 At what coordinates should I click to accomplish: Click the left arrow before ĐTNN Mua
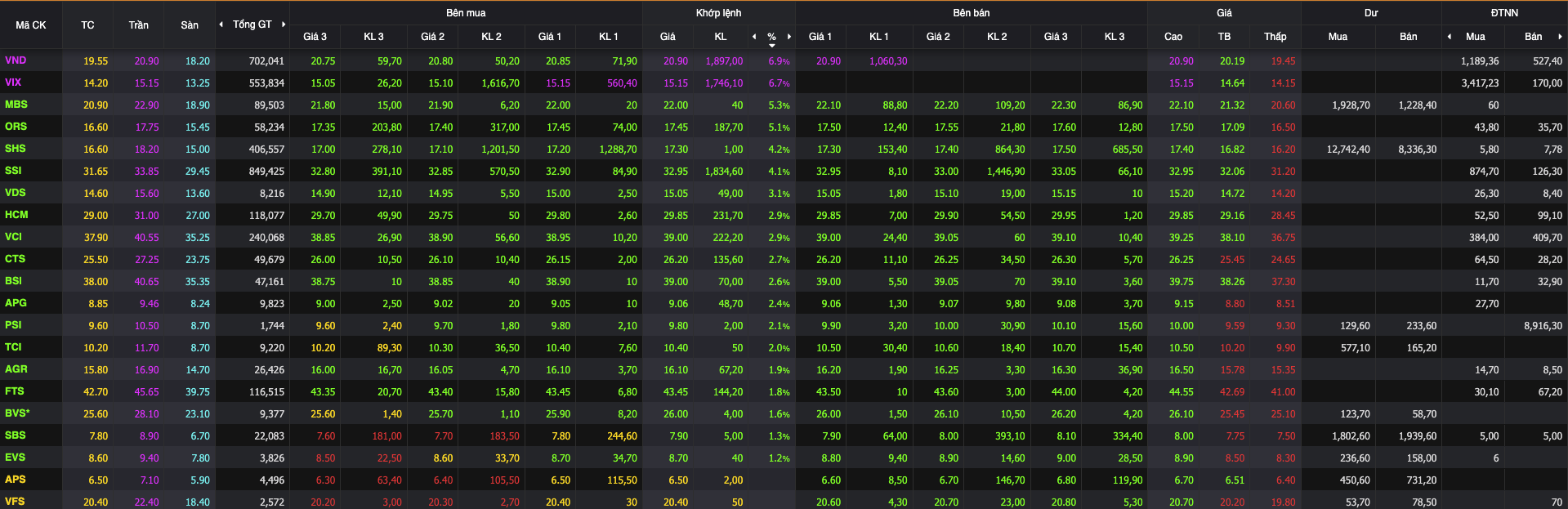[1450, 37]
